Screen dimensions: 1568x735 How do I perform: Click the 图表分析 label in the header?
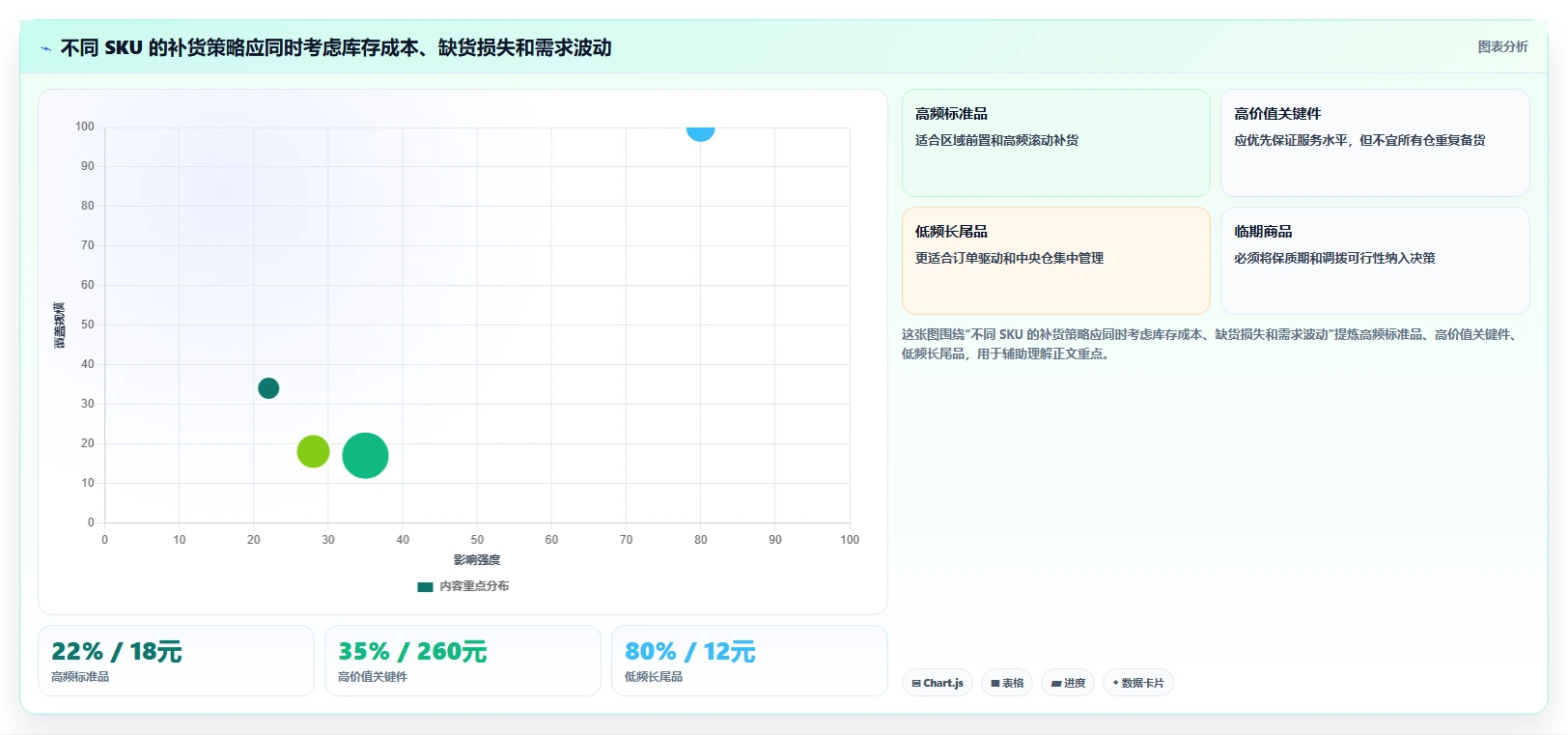tap(1502, 46)
